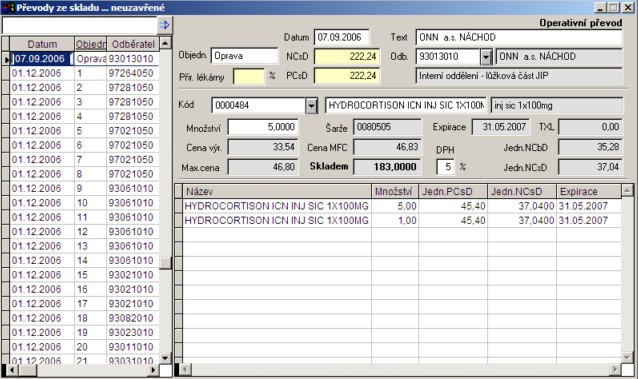638x379 pixels.
Task: Click the product name field HYDROCORTISON ICN INJ
Action: 406,105
